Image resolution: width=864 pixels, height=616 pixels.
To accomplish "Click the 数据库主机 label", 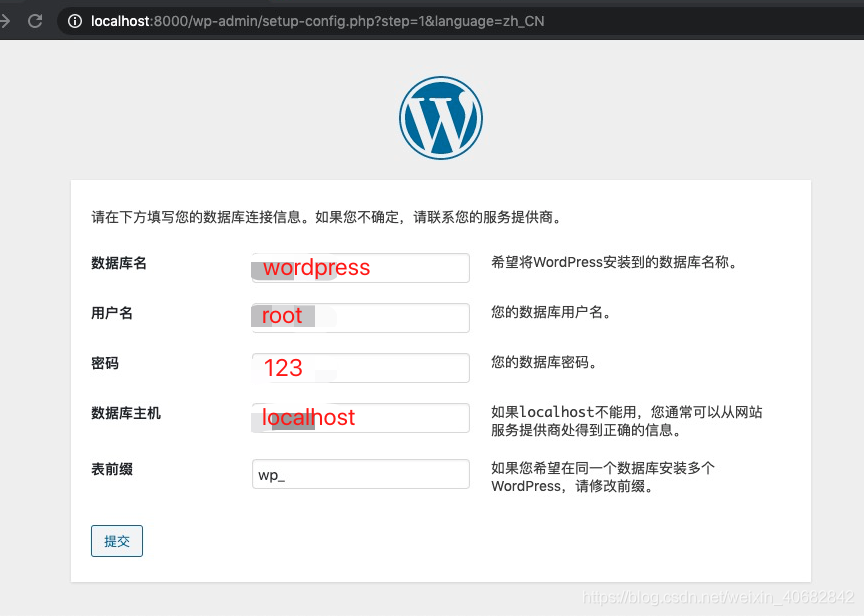I will tap(126, 413).
